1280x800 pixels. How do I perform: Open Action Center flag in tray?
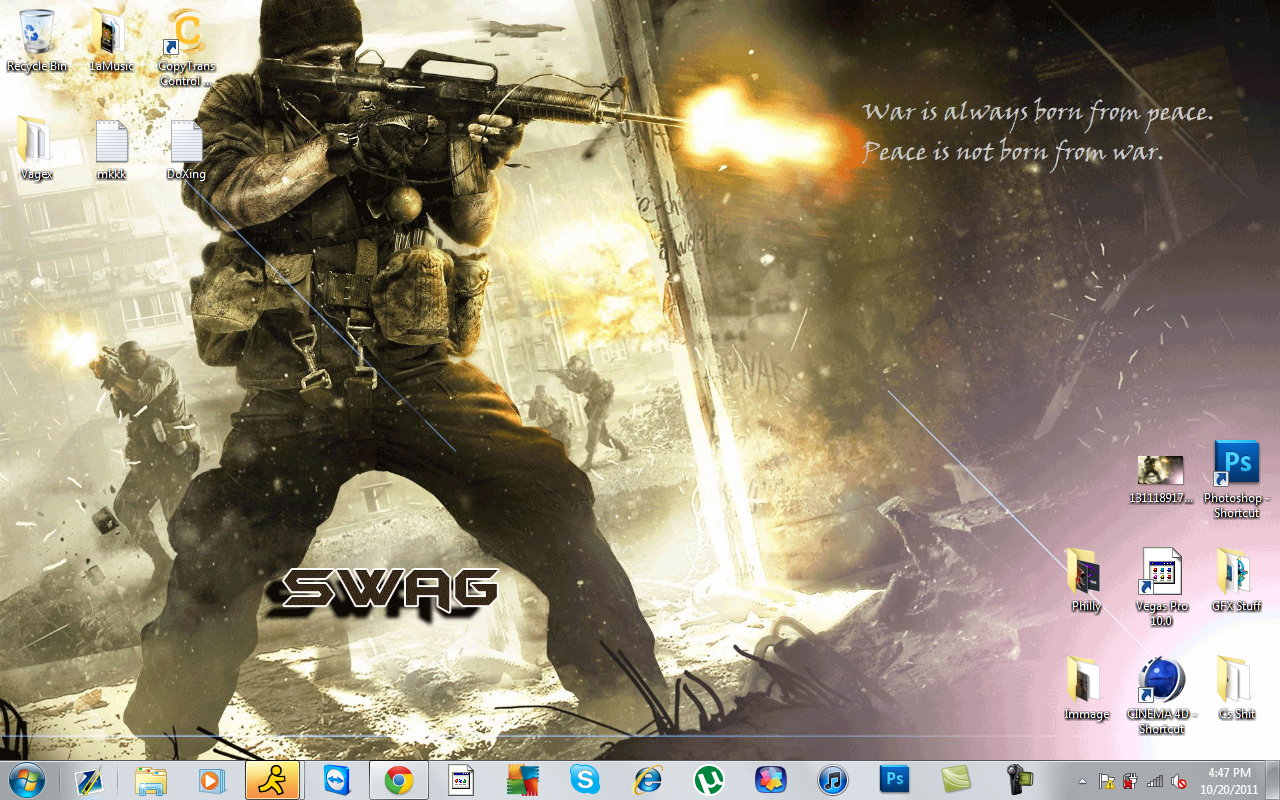click(x=1107, y=781)
